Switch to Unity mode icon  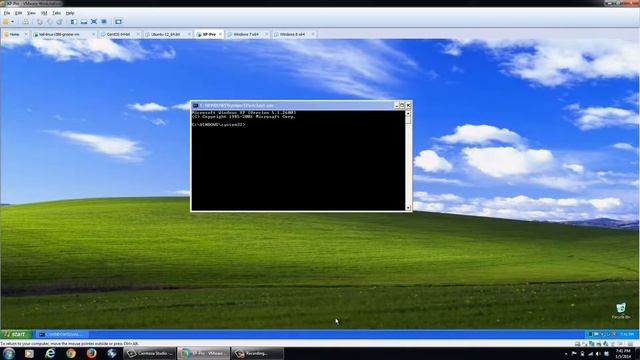tap(104, 22)
